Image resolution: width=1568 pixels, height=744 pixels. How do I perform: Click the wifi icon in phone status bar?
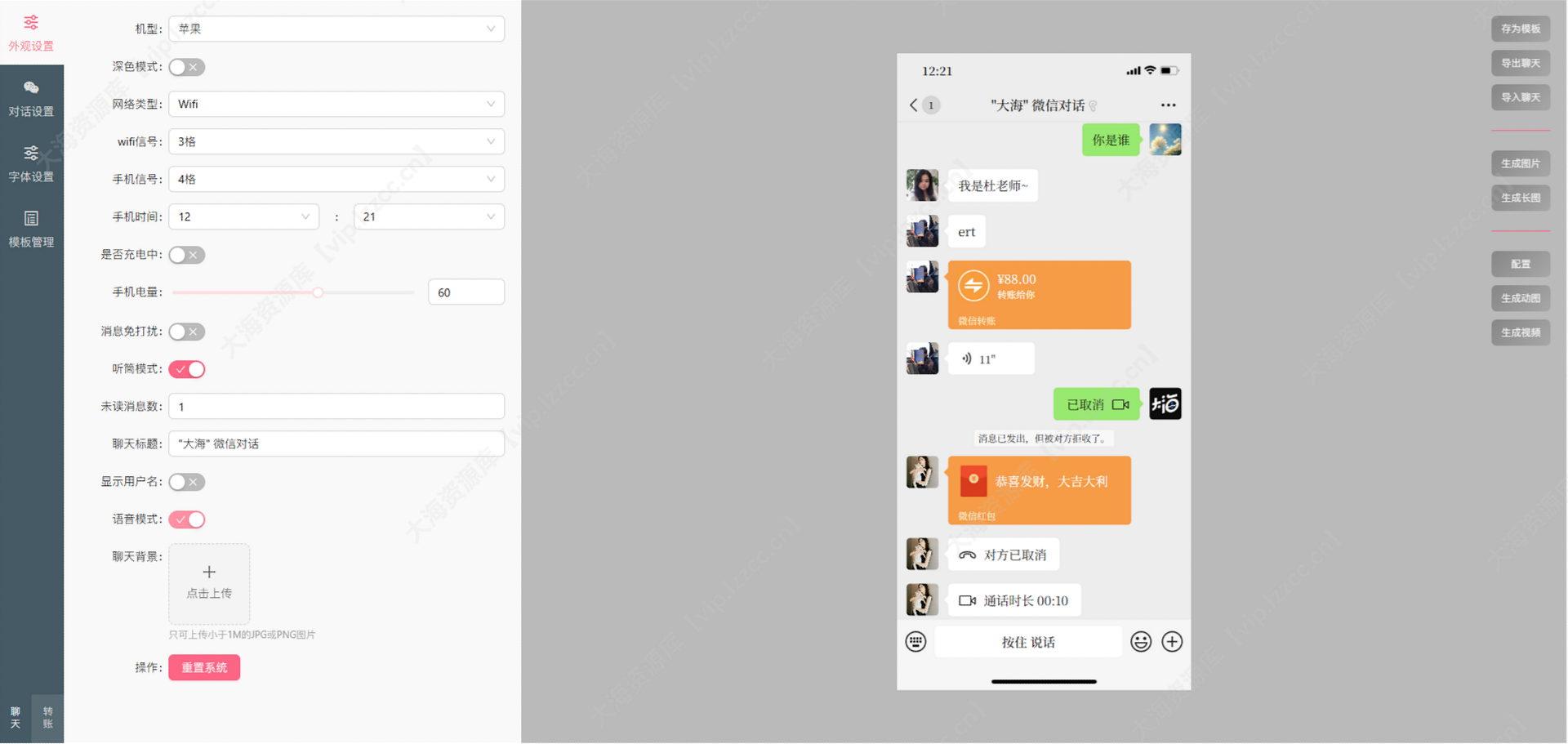tap(1150, 70)
